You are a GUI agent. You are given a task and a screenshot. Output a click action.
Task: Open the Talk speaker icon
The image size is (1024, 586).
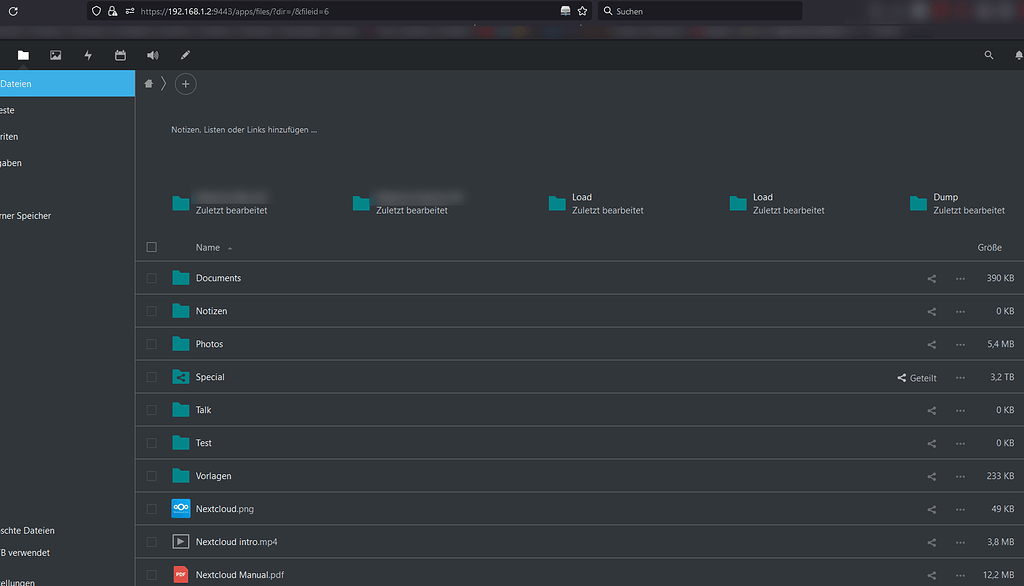point(152,55)
